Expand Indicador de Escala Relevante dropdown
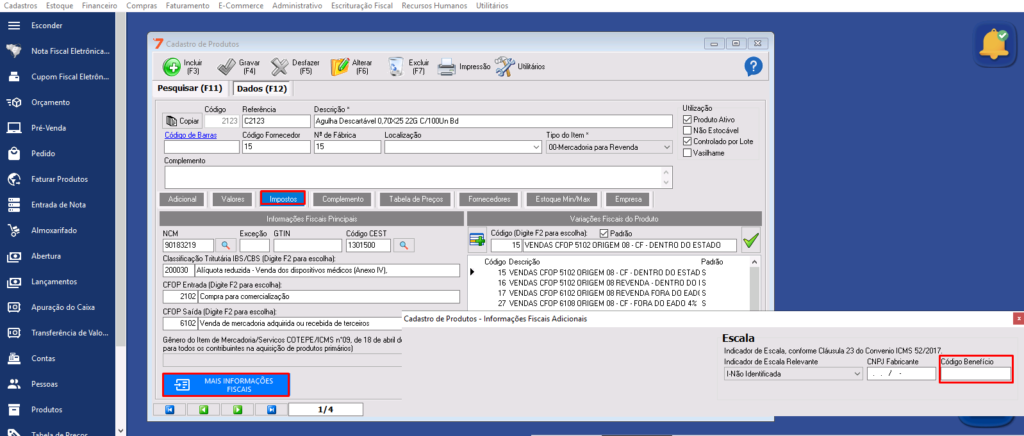Image resolution: width=1024 pixels, height=436 pixels. tap(855, 374)
